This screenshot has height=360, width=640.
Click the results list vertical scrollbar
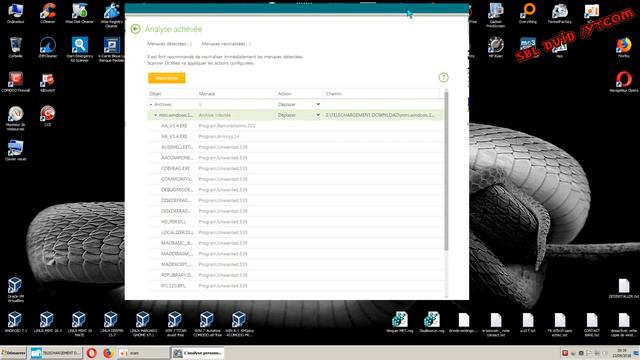point(446,171)
